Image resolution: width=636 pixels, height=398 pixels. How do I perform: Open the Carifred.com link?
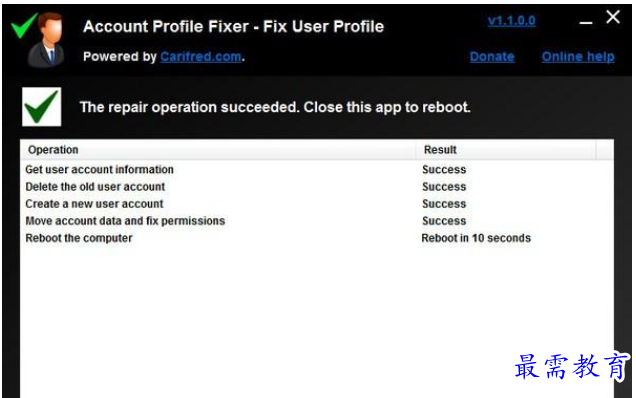point(201,56)
